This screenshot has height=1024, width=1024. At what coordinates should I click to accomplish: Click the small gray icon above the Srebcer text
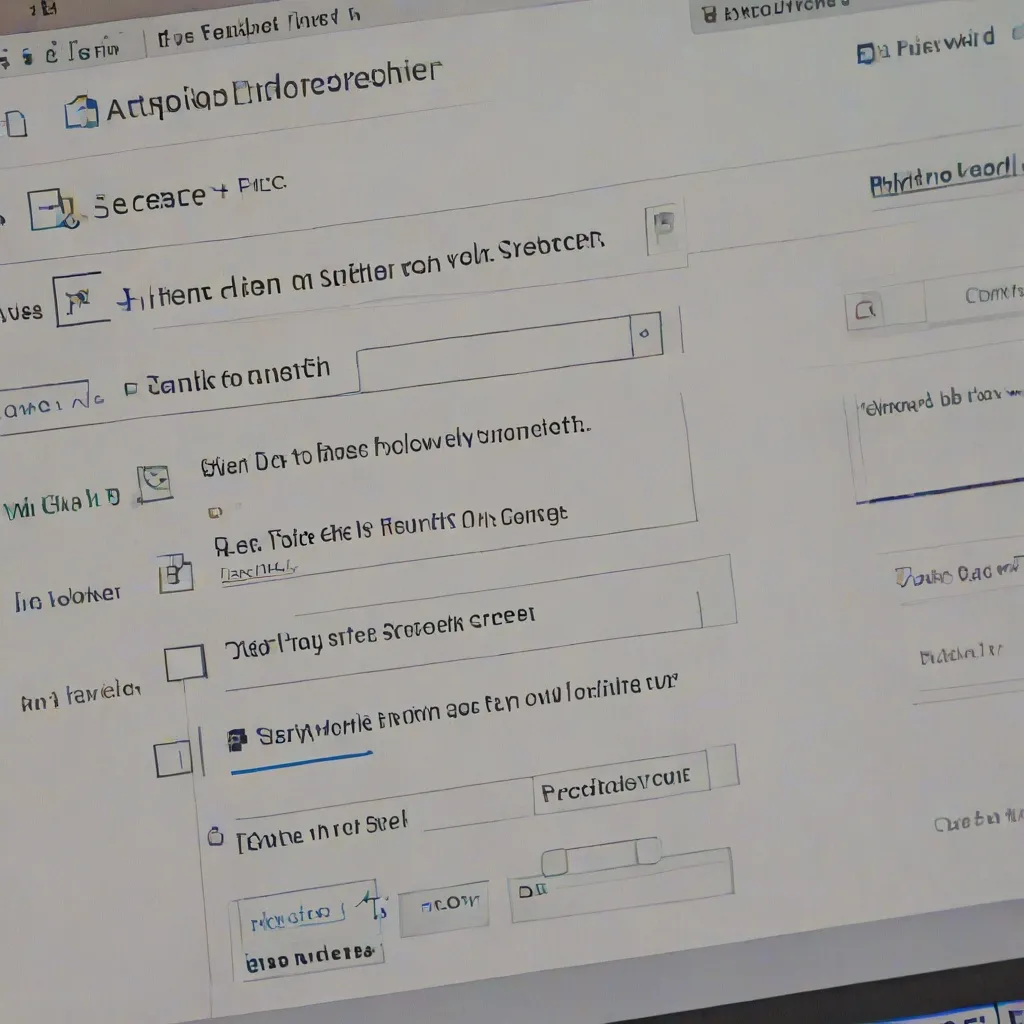(663, 226)
